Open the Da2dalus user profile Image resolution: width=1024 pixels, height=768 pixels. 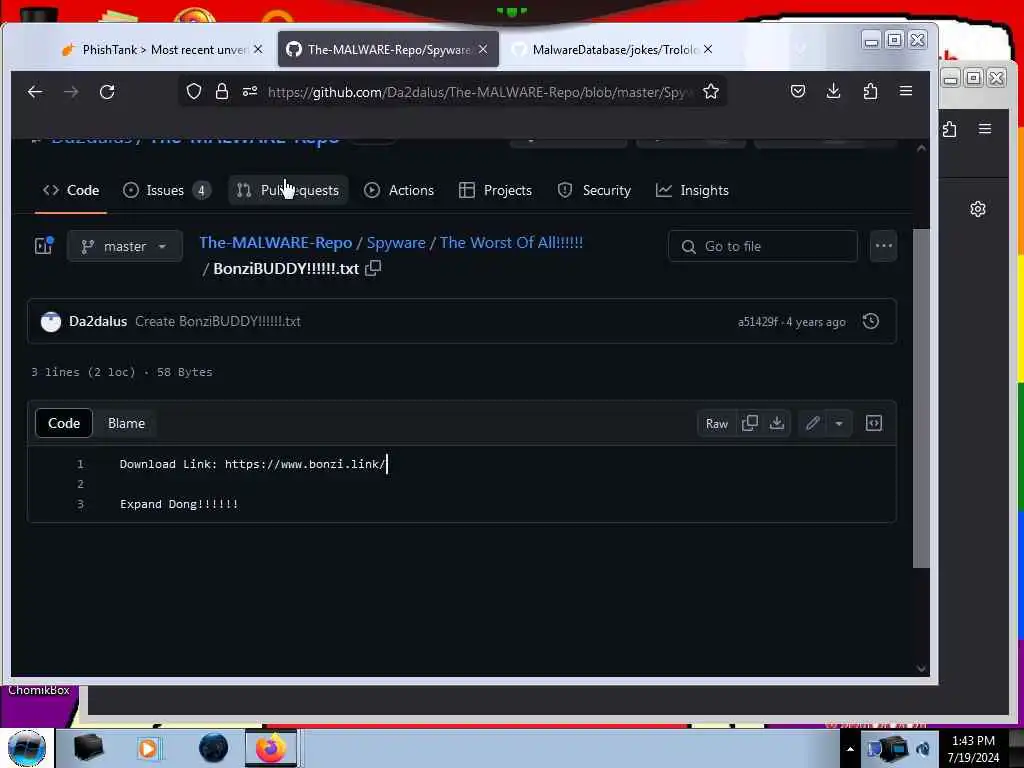click(x=98, y=321)
